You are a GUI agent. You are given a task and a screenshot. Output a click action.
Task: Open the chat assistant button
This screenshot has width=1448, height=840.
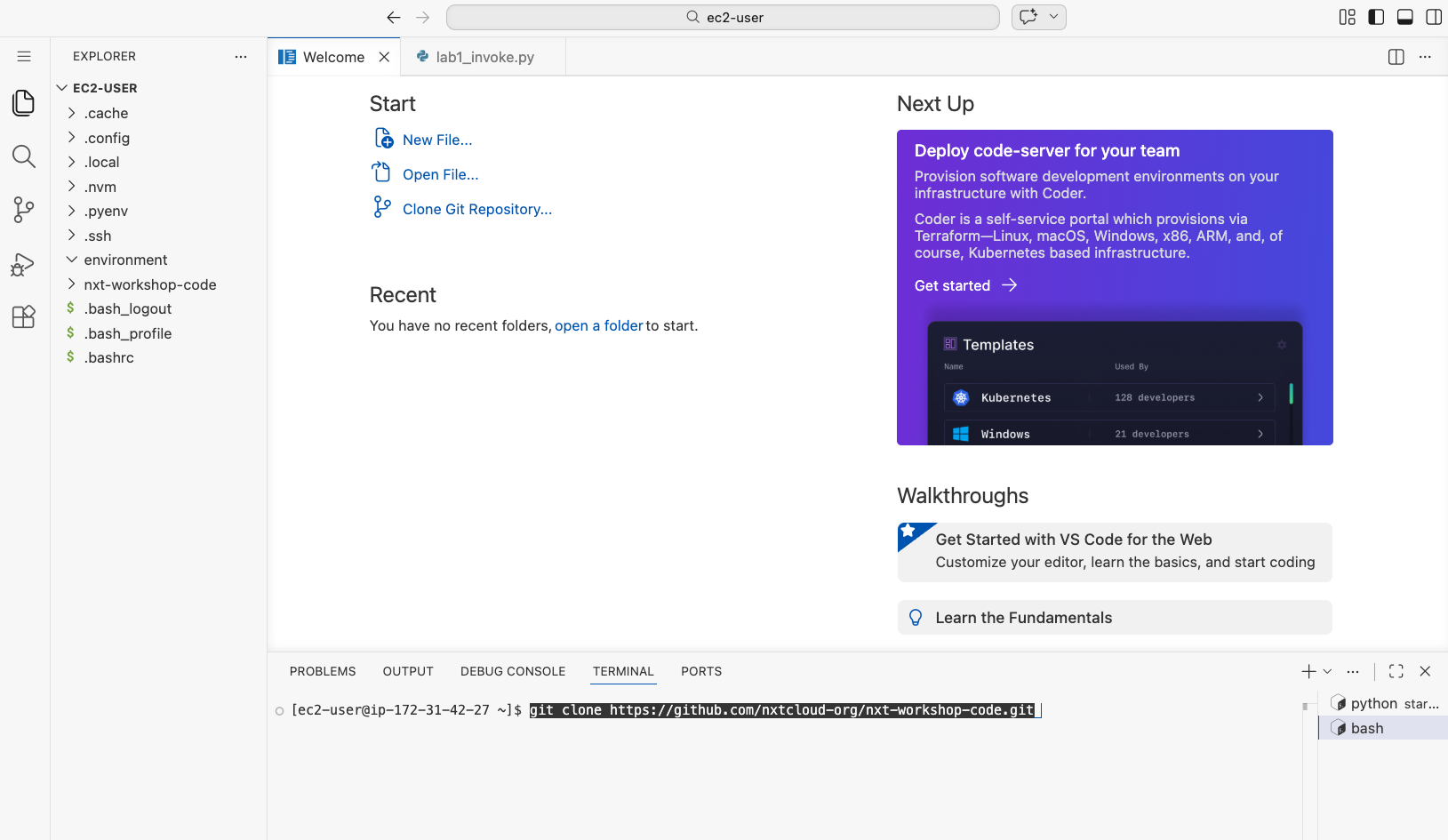1028,17
